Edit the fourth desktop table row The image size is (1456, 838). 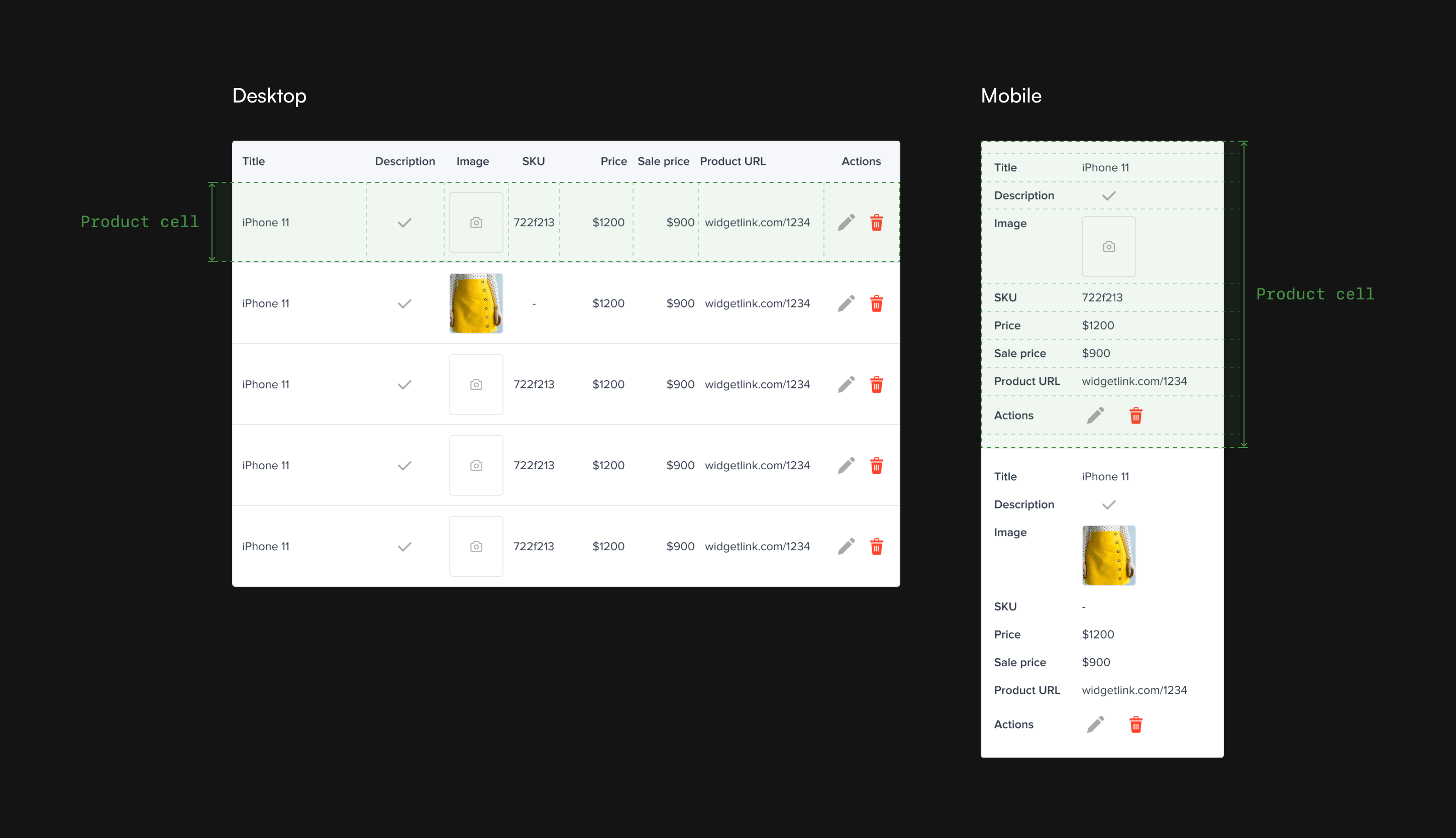coord(846,465)
